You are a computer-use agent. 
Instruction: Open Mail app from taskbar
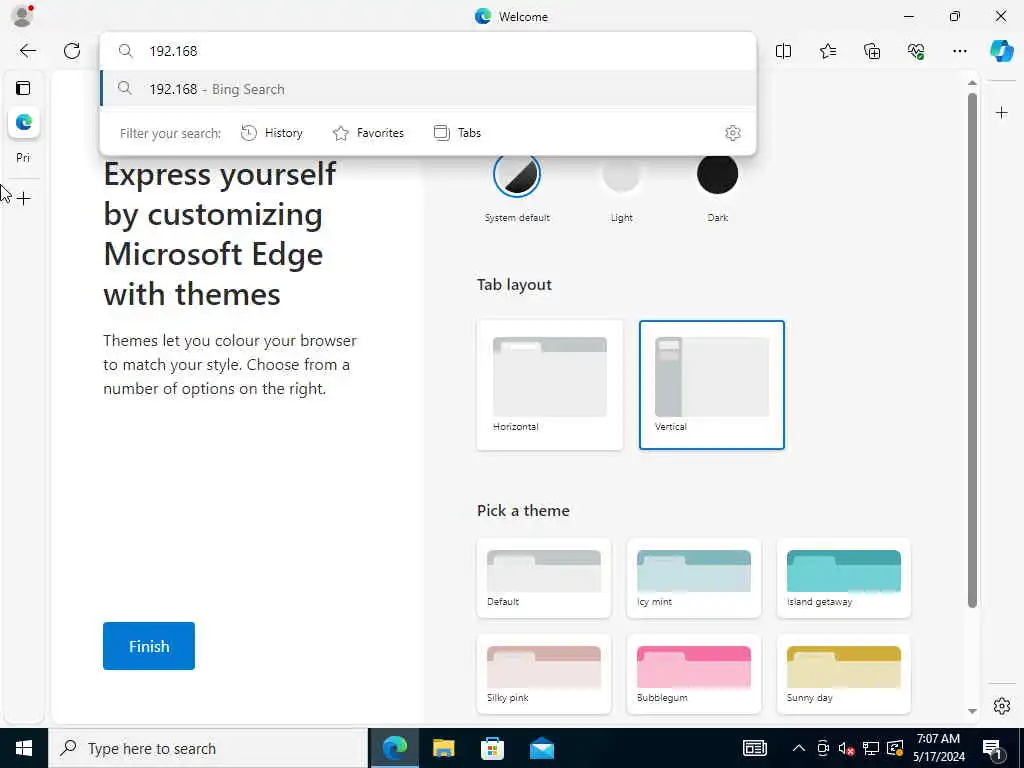pyautogui.click(x=541, y=748)
